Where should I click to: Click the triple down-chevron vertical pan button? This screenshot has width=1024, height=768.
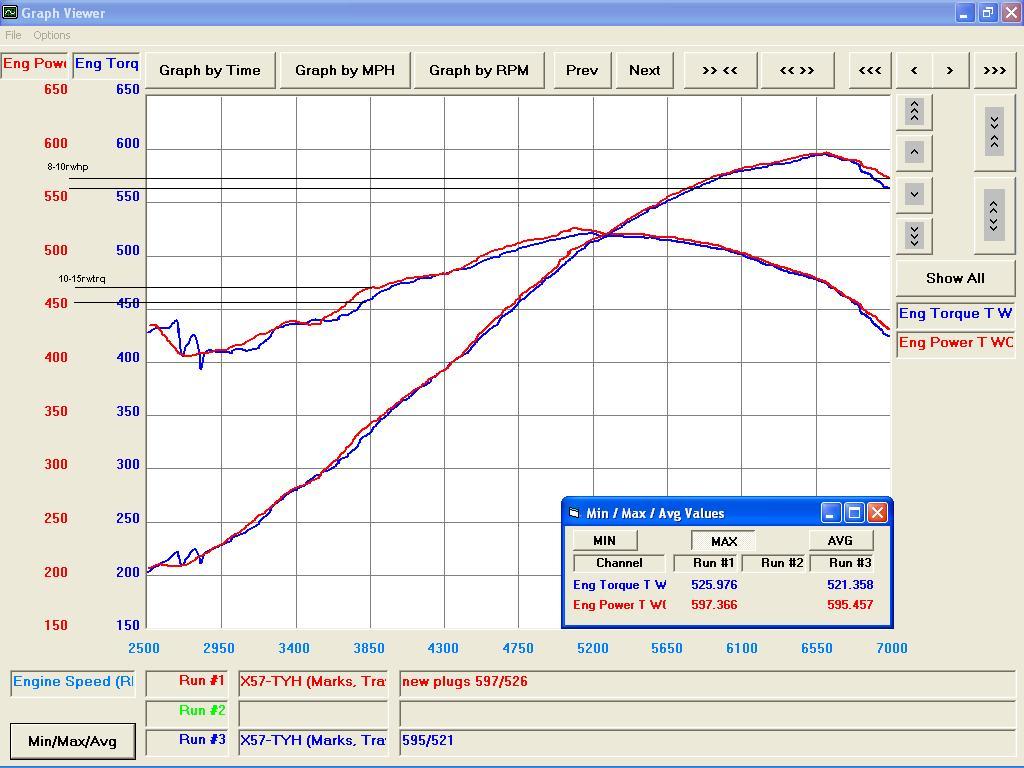click(x=914, y=236)
